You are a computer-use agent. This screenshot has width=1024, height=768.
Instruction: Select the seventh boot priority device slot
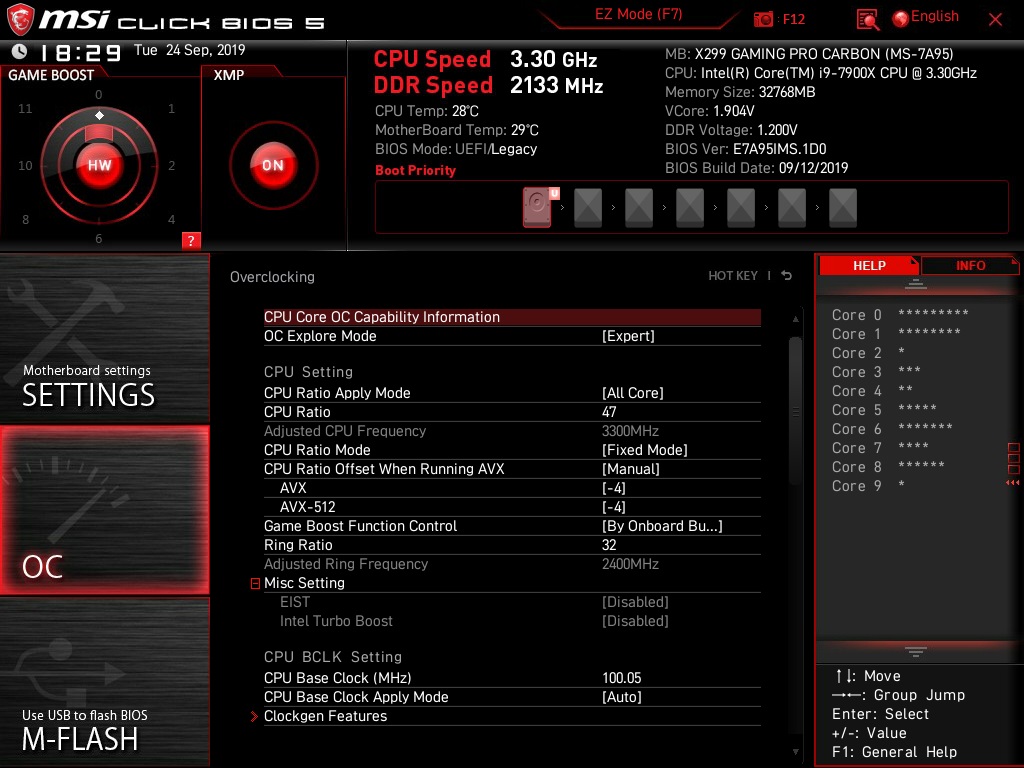(x=842, y=208)
